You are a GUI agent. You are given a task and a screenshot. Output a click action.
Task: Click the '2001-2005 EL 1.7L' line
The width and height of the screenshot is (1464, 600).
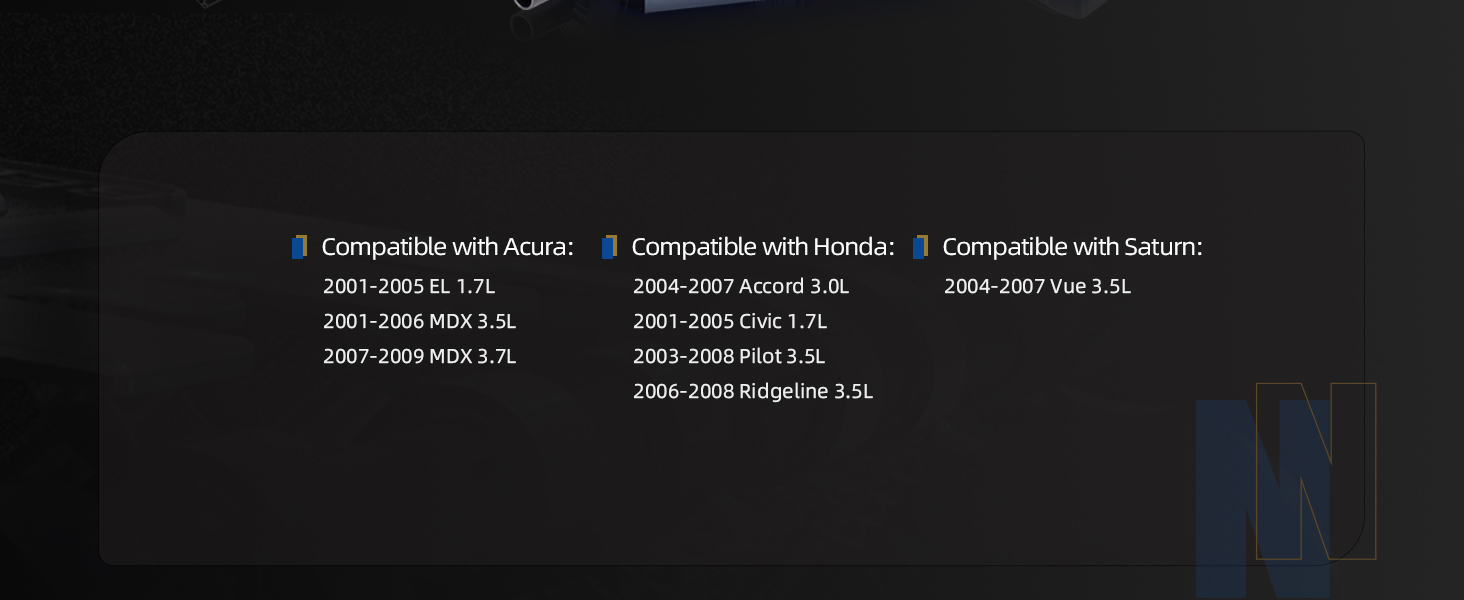(x=409, y=287)
